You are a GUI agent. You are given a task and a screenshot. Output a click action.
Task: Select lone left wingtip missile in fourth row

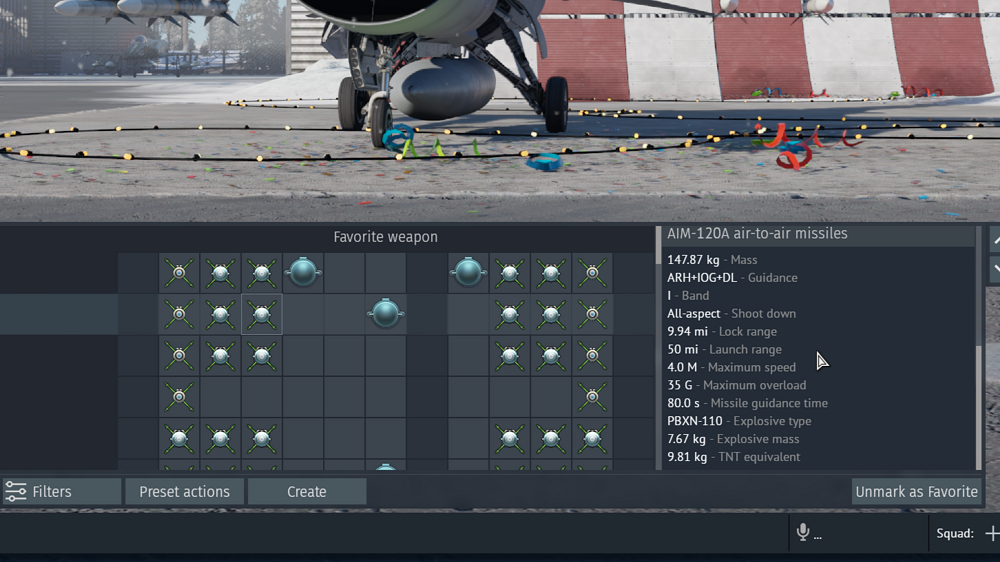[179, 397]
